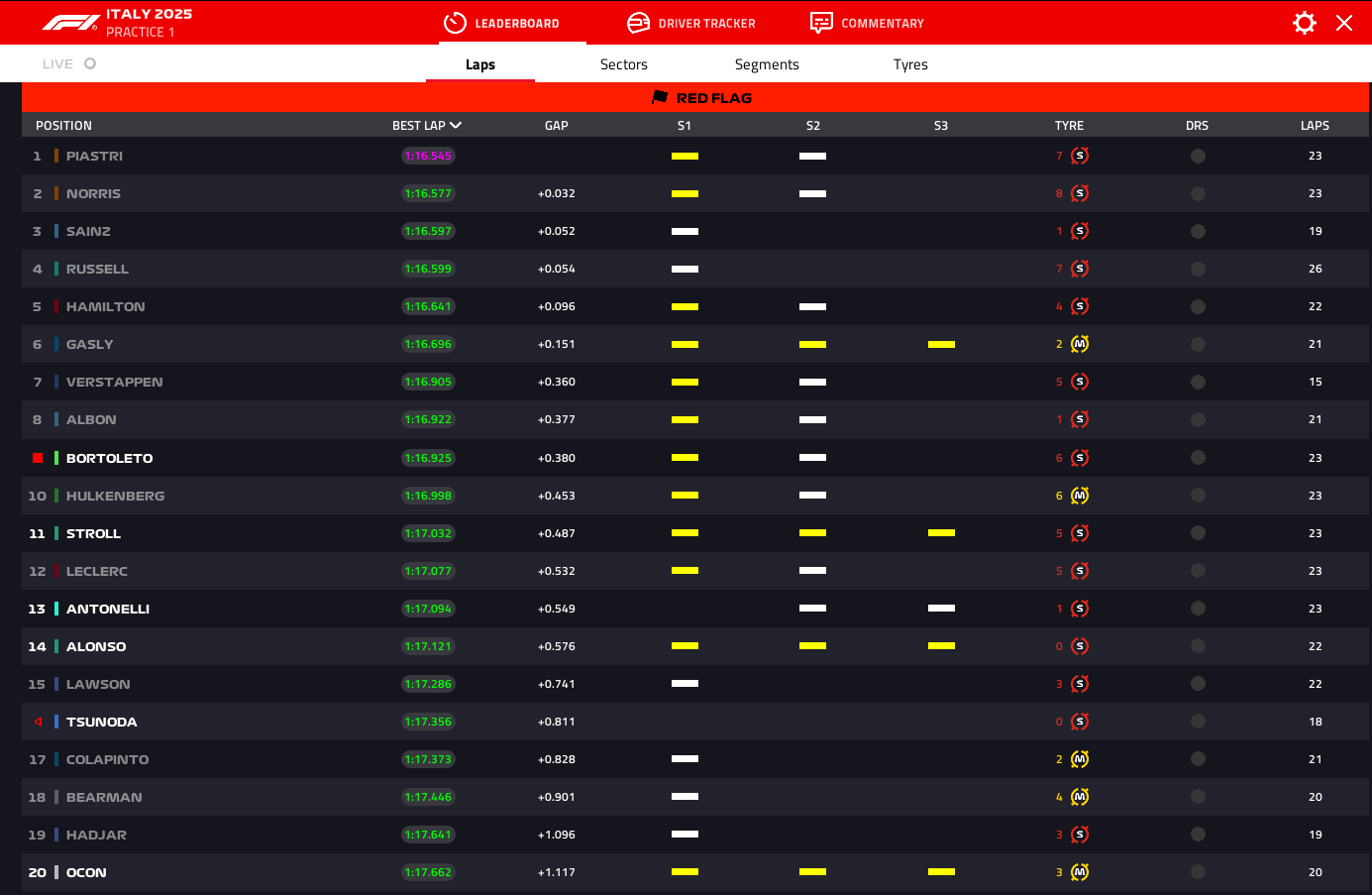Click the red flag icon in the banner
The width and height of the screenshot is (1372, 895).
[x=660, y=97]
